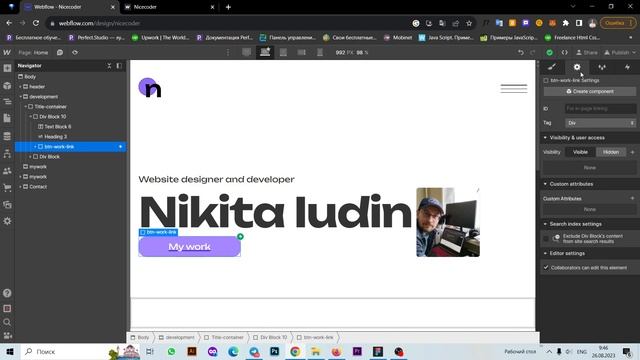Click Div Block 10 in breadcrumb bar

coord(270,338)
